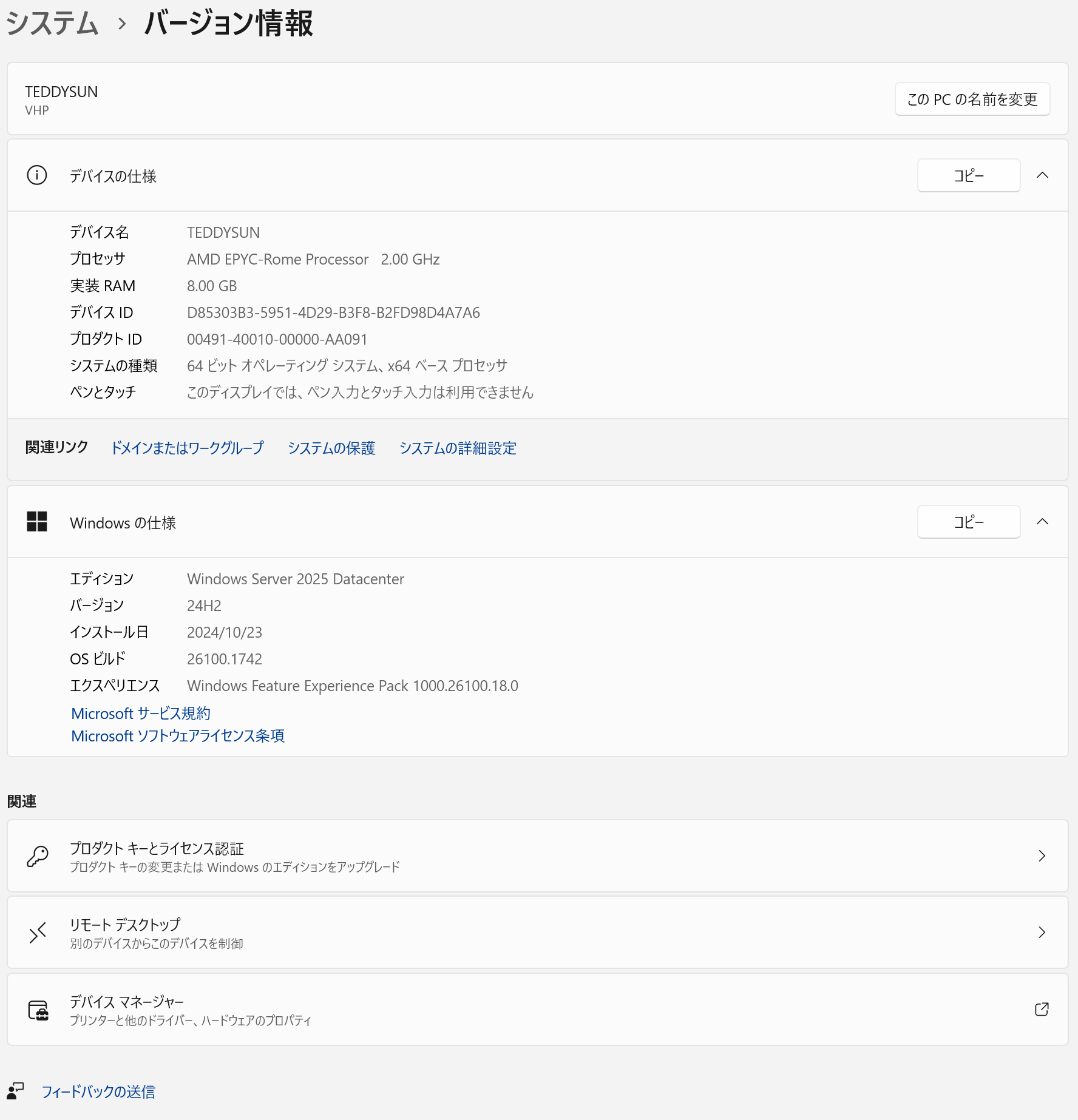Click the Device Manager icon
Viewport: 1078px width, 1120px height.
click(x=38, y=1010)
